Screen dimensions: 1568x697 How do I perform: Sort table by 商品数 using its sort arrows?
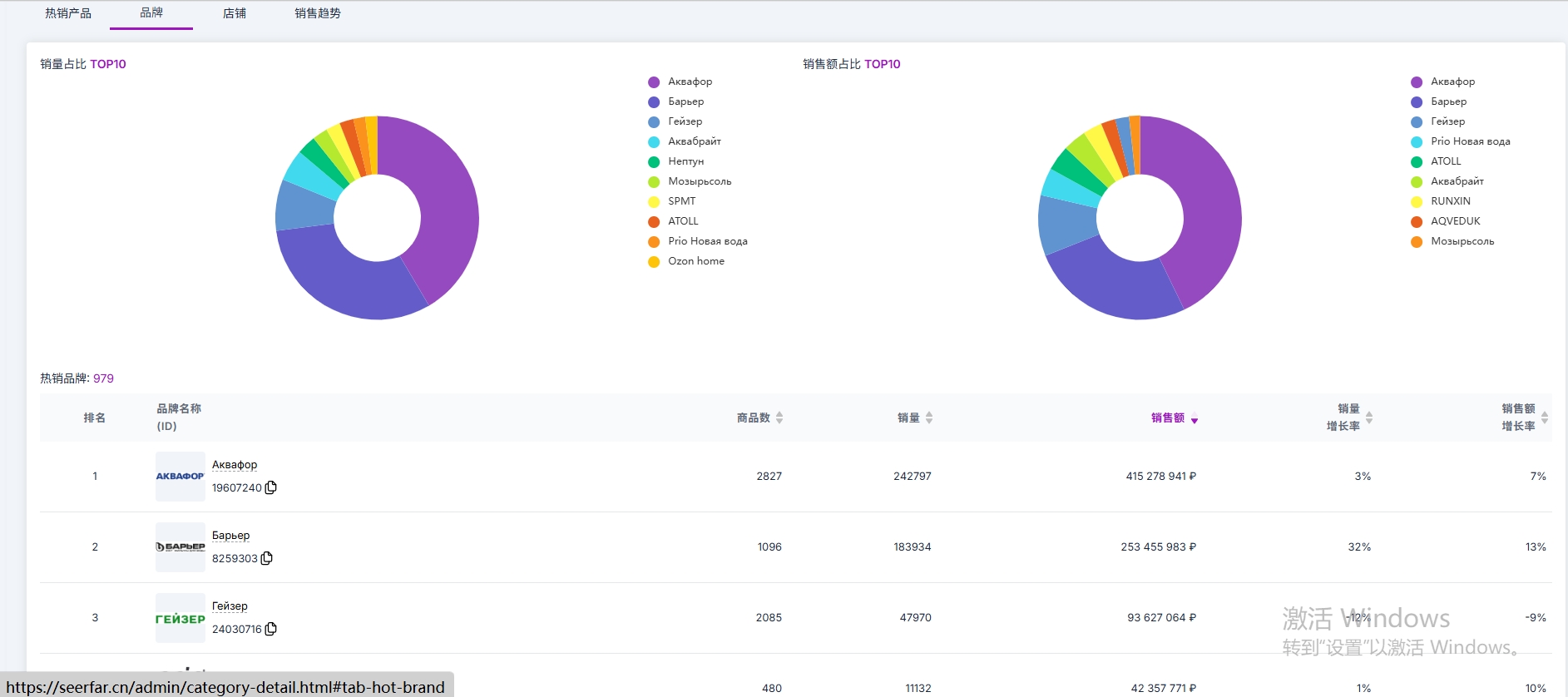tap(779, 418)
